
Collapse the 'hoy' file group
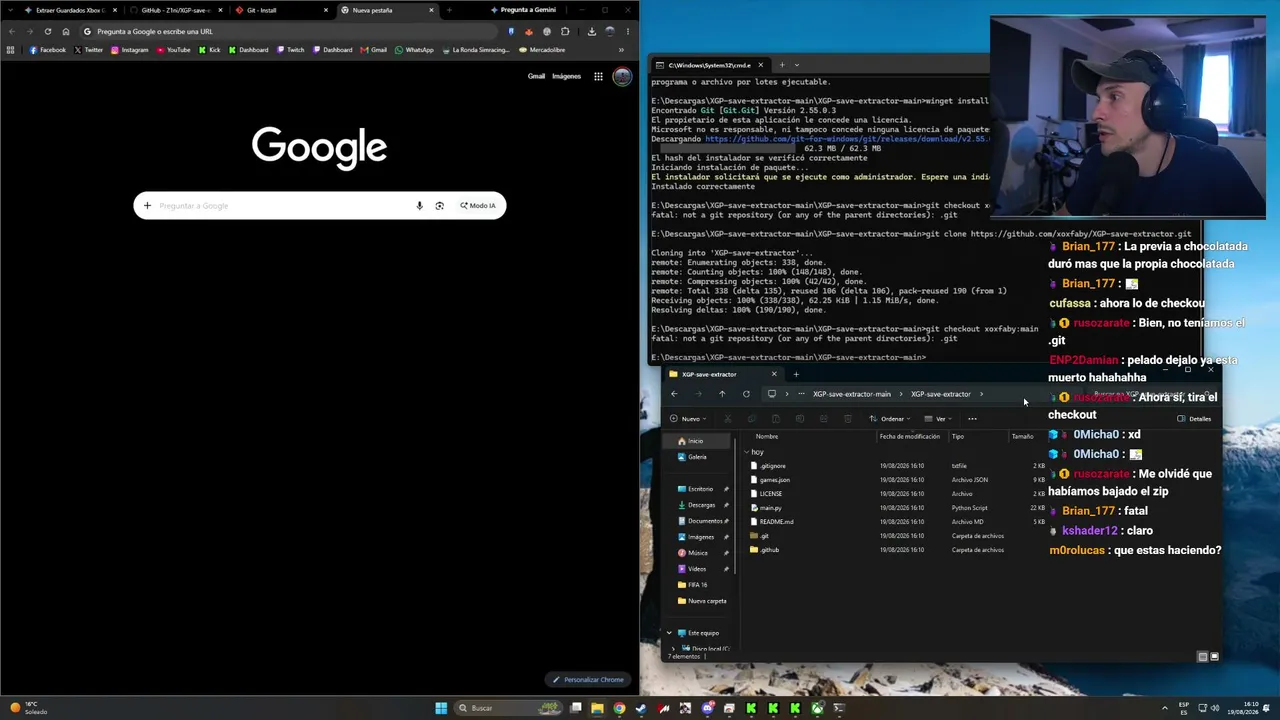point(746,453)
